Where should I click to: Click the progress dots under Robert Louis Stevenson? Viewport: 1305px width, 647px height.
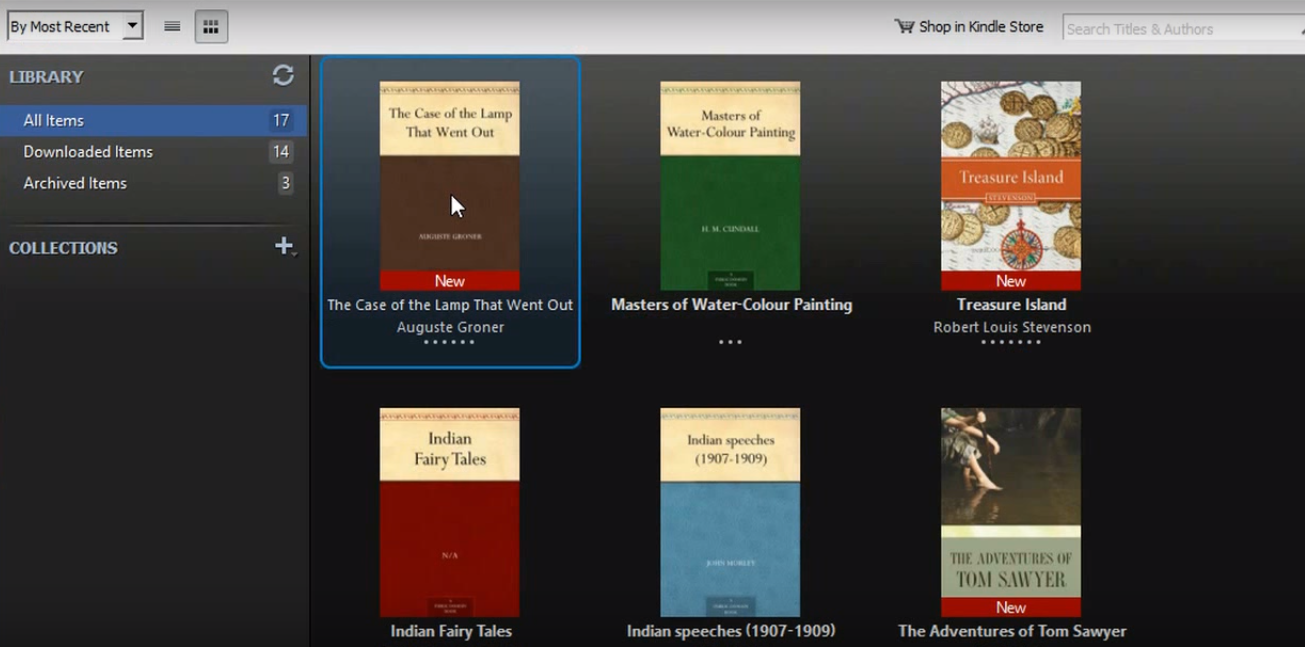(1011, 342)
